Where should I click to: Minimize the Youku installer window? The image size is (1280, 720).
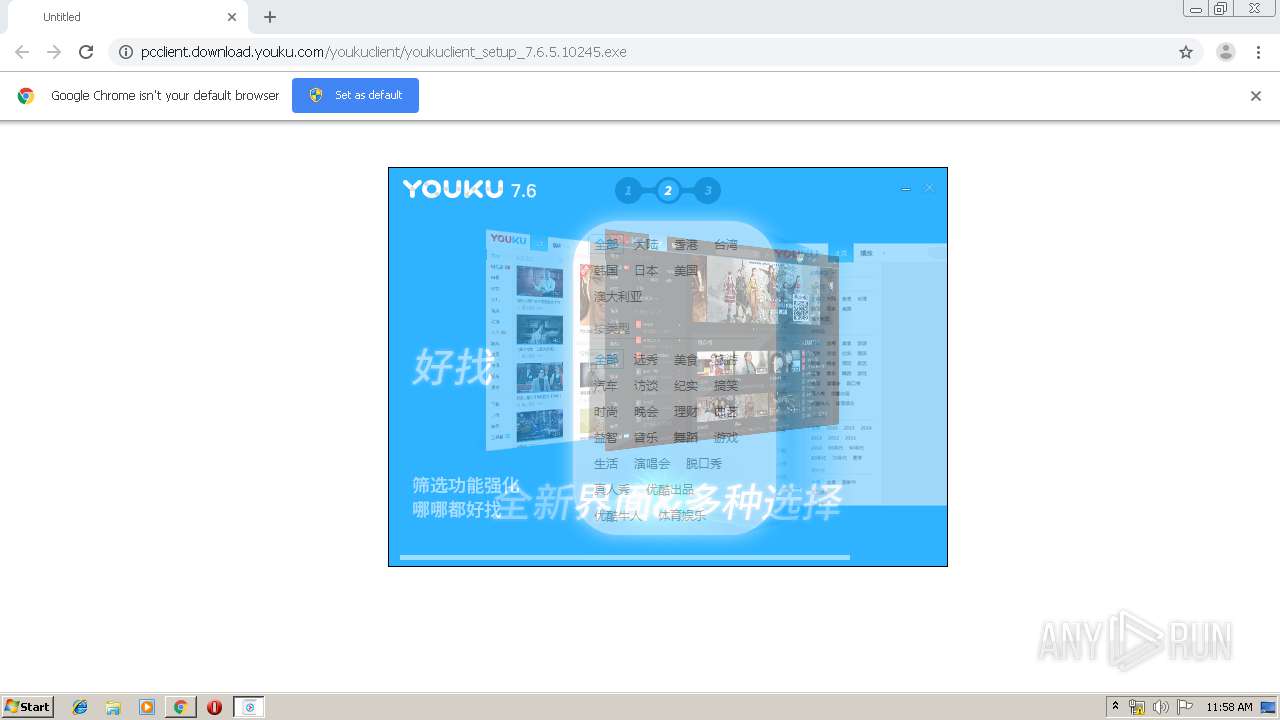[x=906, y=189]
